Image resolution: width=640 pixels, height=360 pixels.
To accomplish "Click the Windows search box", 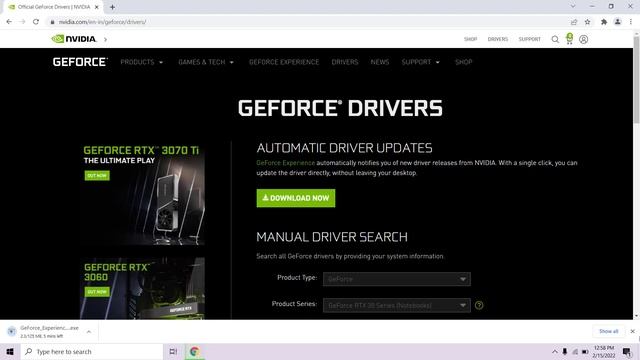I will (x=92, y=351).
